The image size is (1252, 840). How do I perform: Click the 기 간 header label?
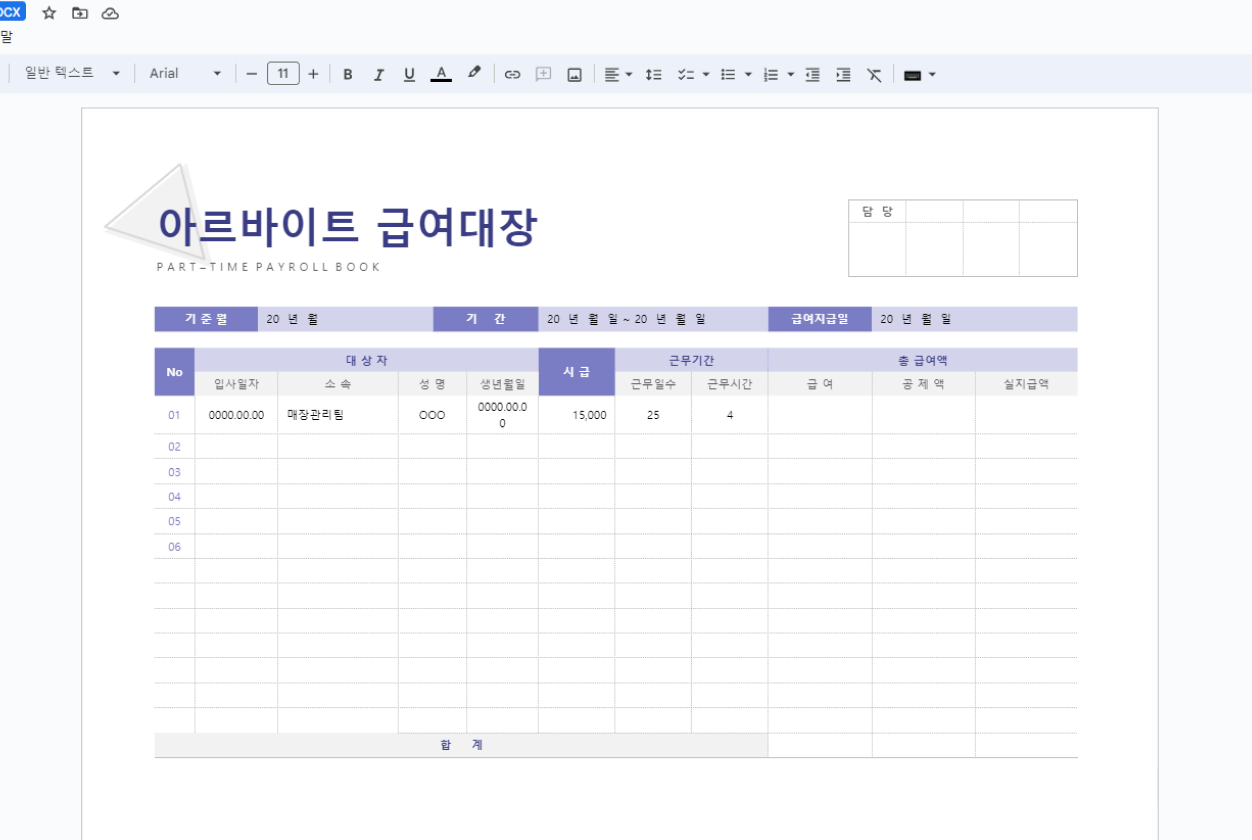(x=486, y=319)
